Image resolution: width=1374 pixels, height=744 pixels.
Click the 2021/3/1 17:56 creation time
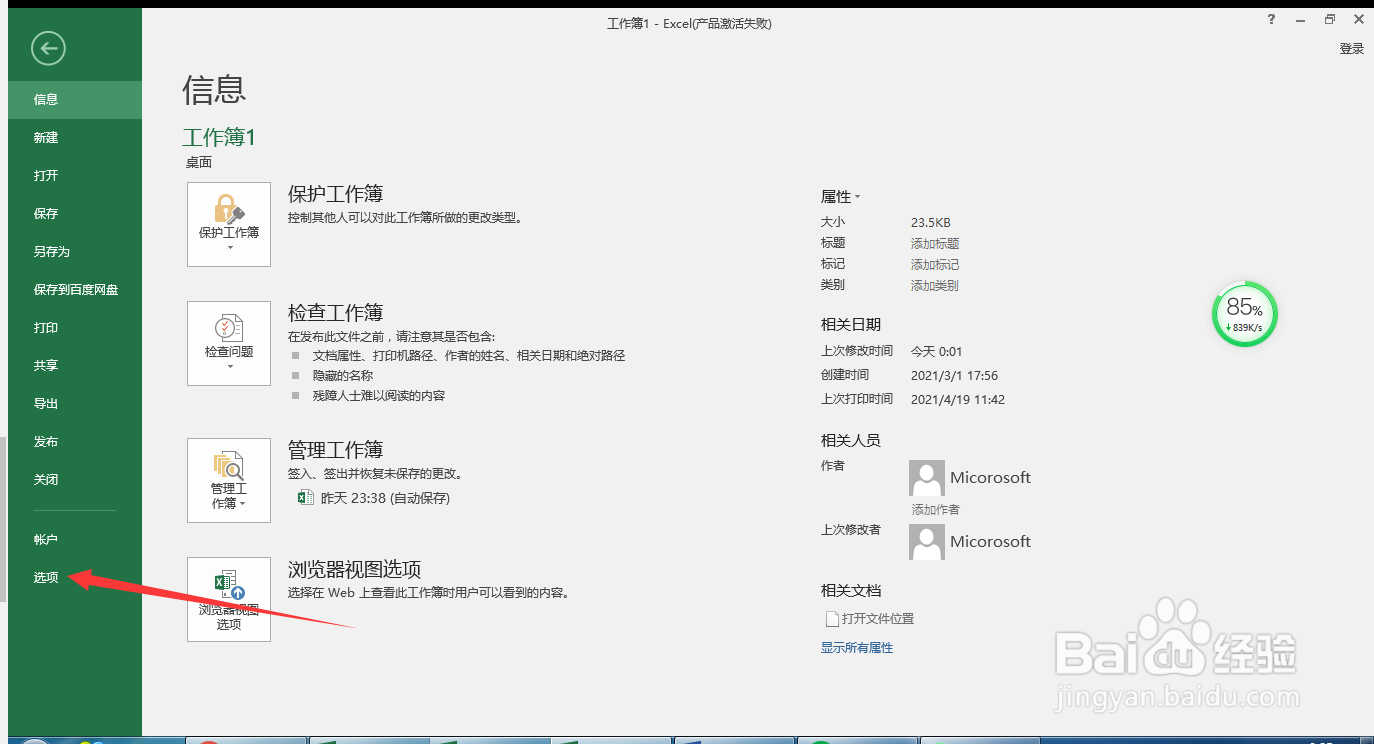[954, 375]
